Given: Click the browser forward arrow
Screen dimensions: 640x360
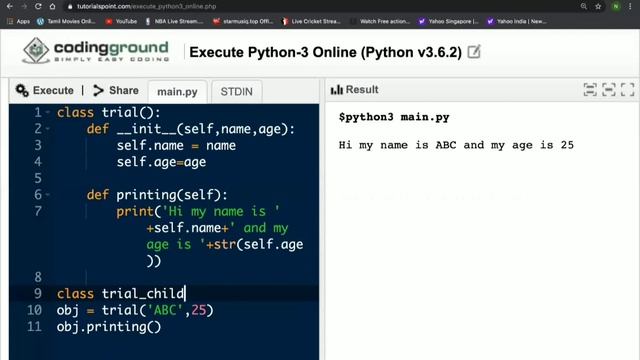Looking at the screenshot, I should [24, 7].
